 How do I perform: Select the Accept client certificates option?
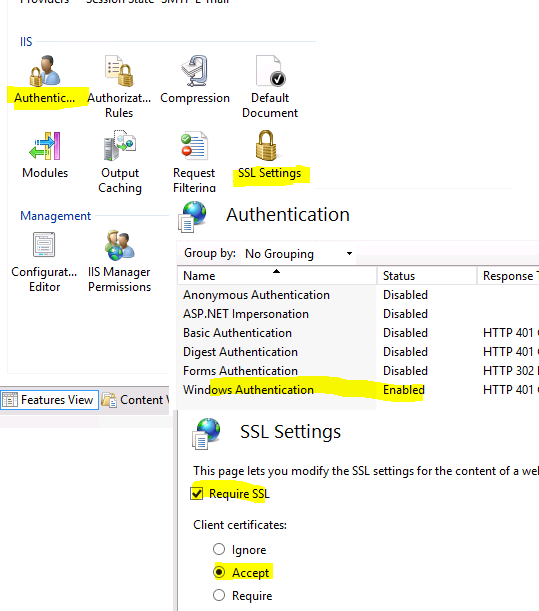(x=219, y=572)
